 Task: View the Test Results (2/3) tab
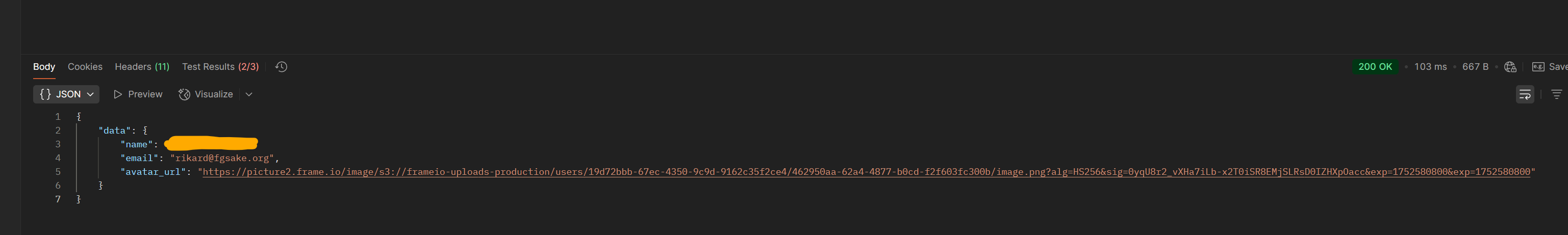[x=220, y=67]
